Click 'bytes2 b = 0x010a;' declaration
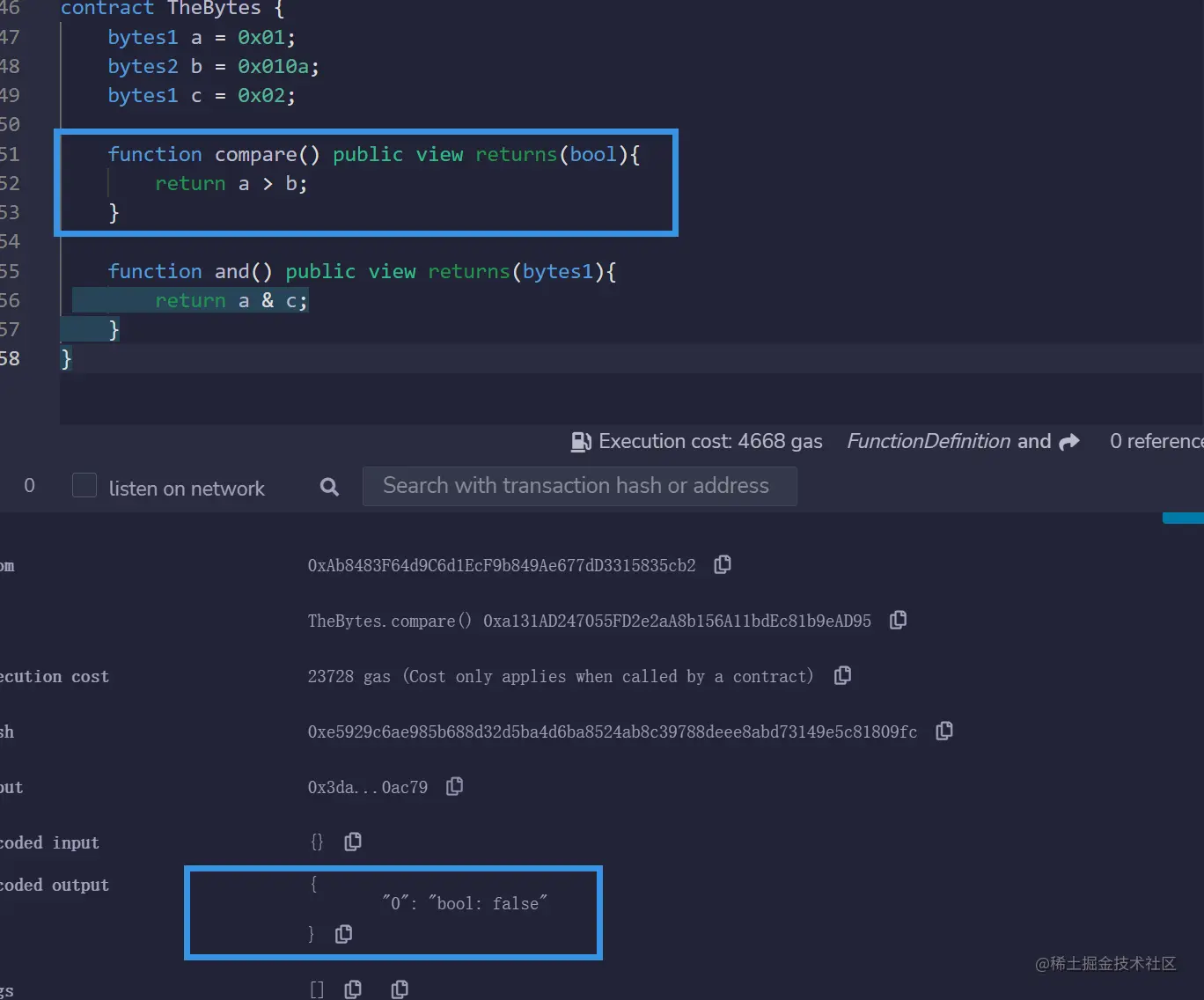The width and height of the screenshot is (1204, 1000). click(213, 66)
